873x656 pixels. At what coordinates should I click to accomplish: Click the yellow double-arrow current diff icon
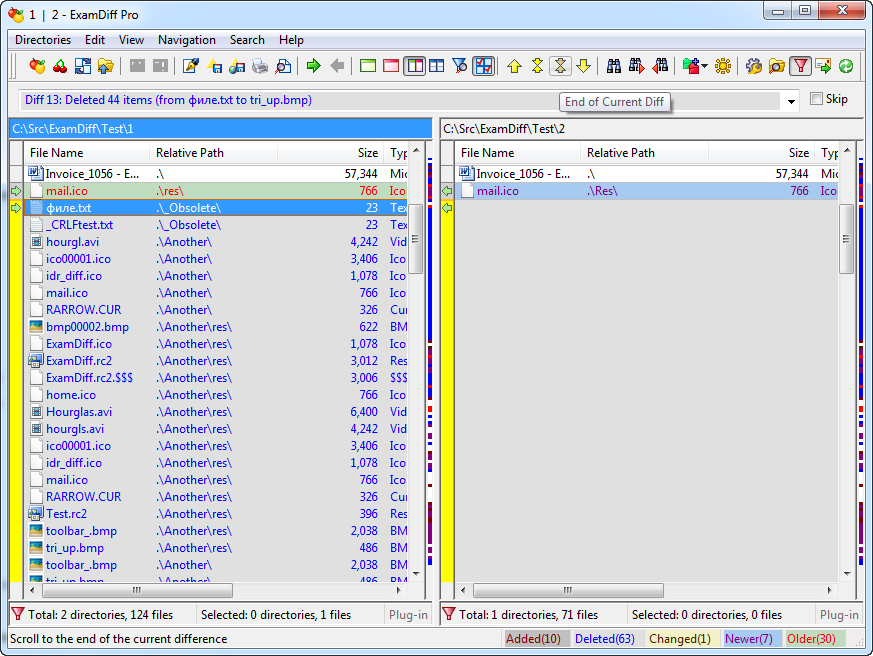(537, 66)
